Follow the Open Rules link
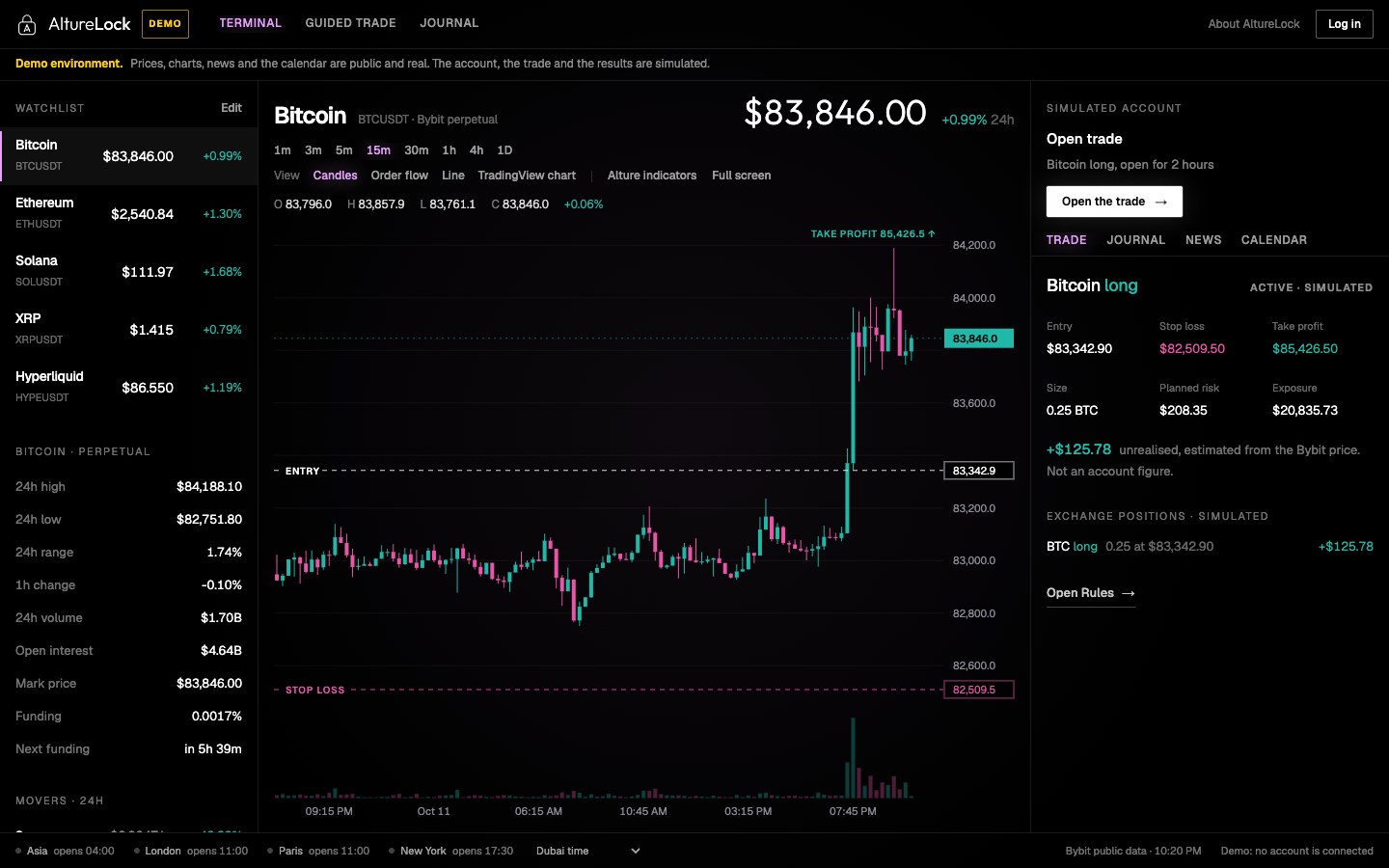The width and height of the screenshot is (1389, 868). point(1091,593)
